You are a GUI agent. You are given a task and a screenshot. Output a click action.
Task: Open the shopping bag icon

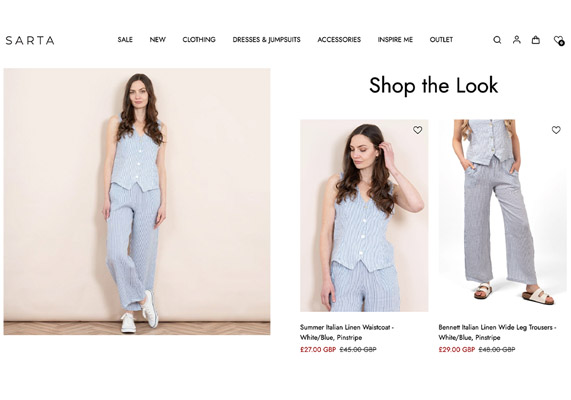536,40
